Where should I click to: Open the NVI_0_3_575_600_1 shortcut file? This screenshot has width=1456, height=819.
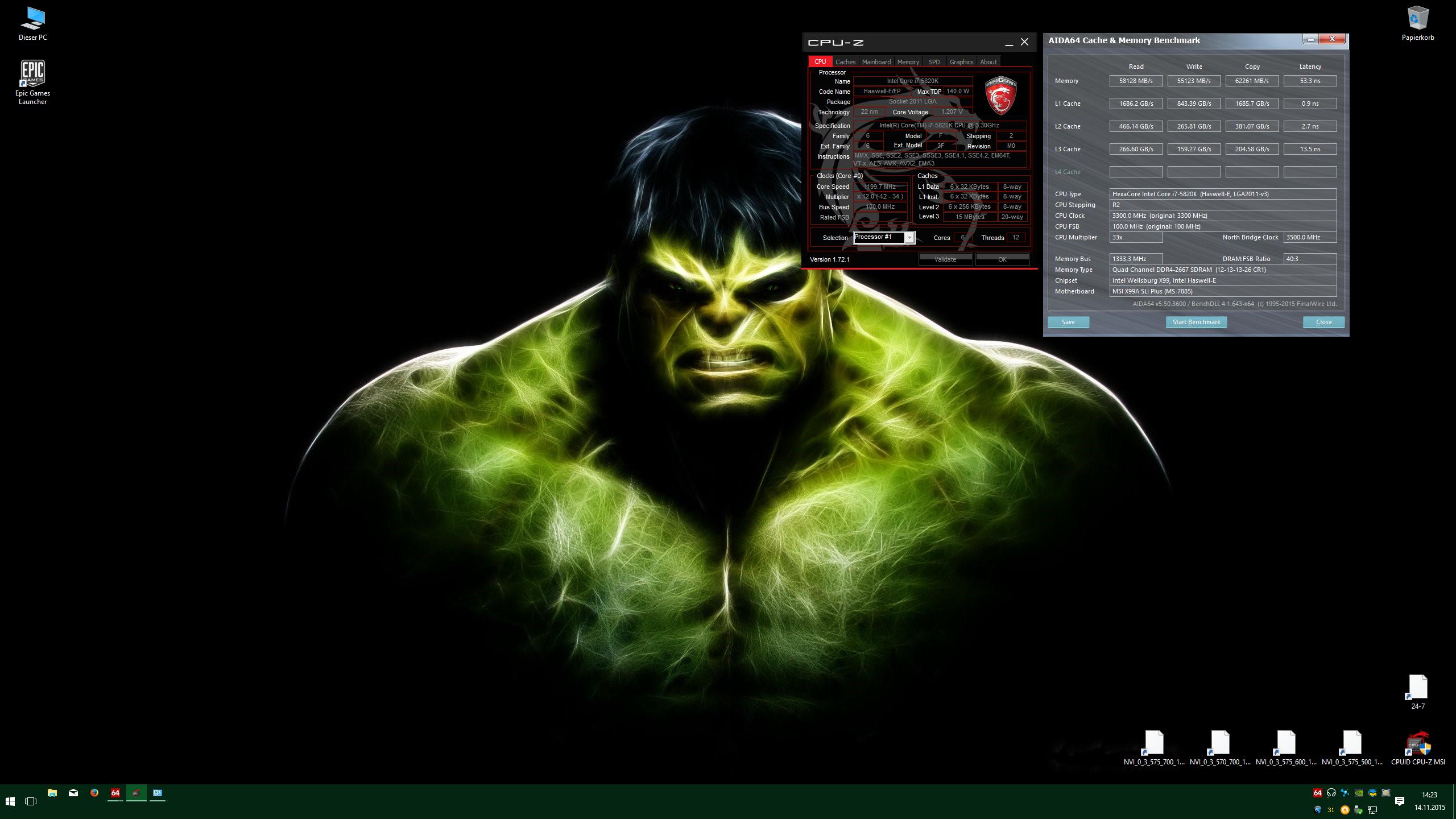point(1286,748)
